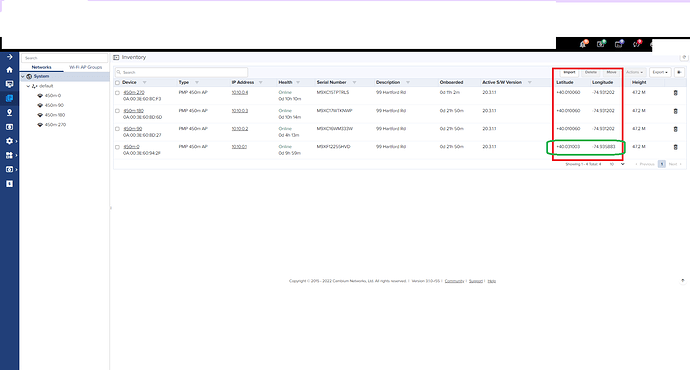Open the grid applications icon in the sidebar
690x370 pixels.
[x=9, y=155]
